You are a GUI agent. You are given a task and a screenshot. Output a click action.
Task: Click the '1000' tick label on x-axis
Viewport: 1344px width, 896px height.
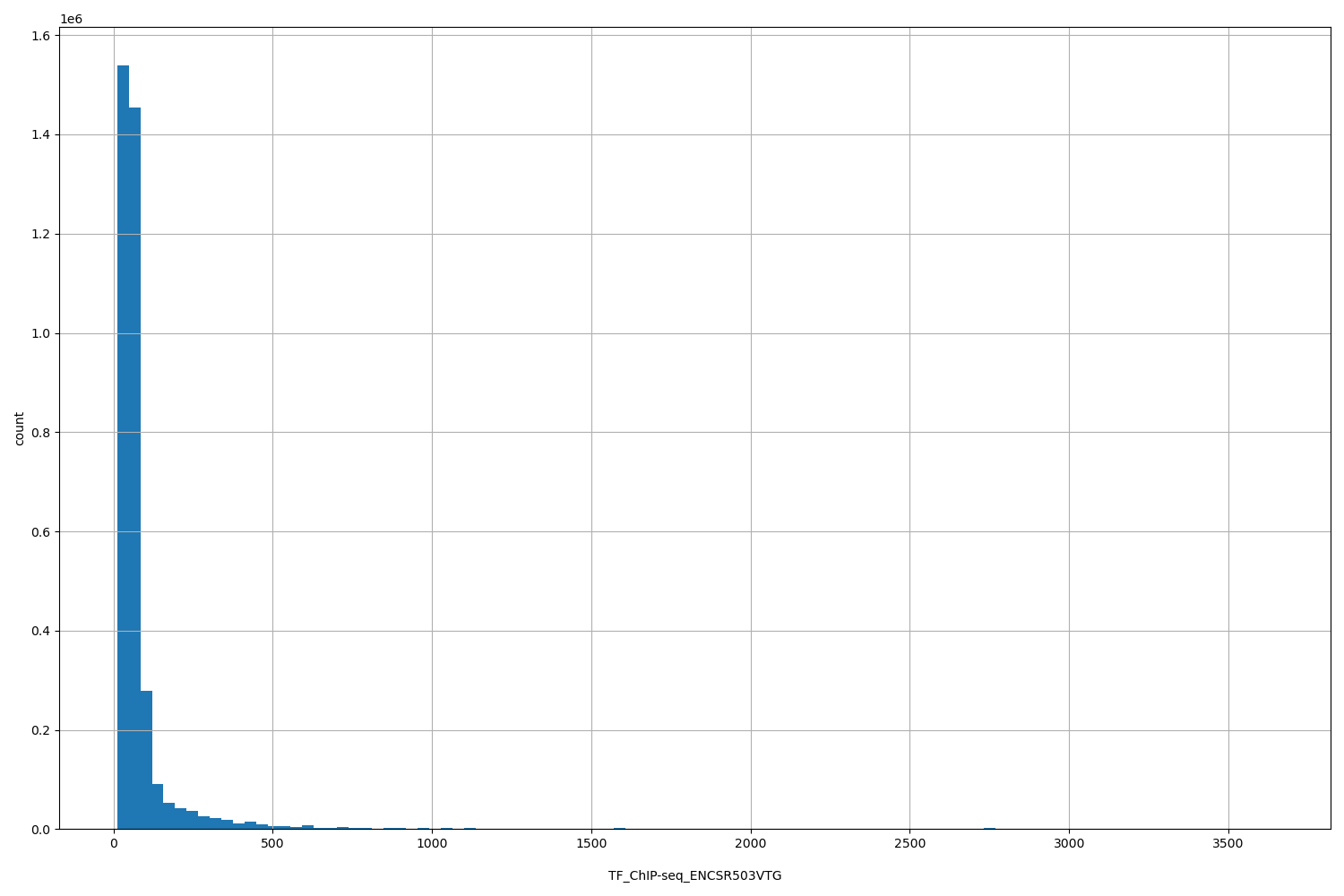434,843
